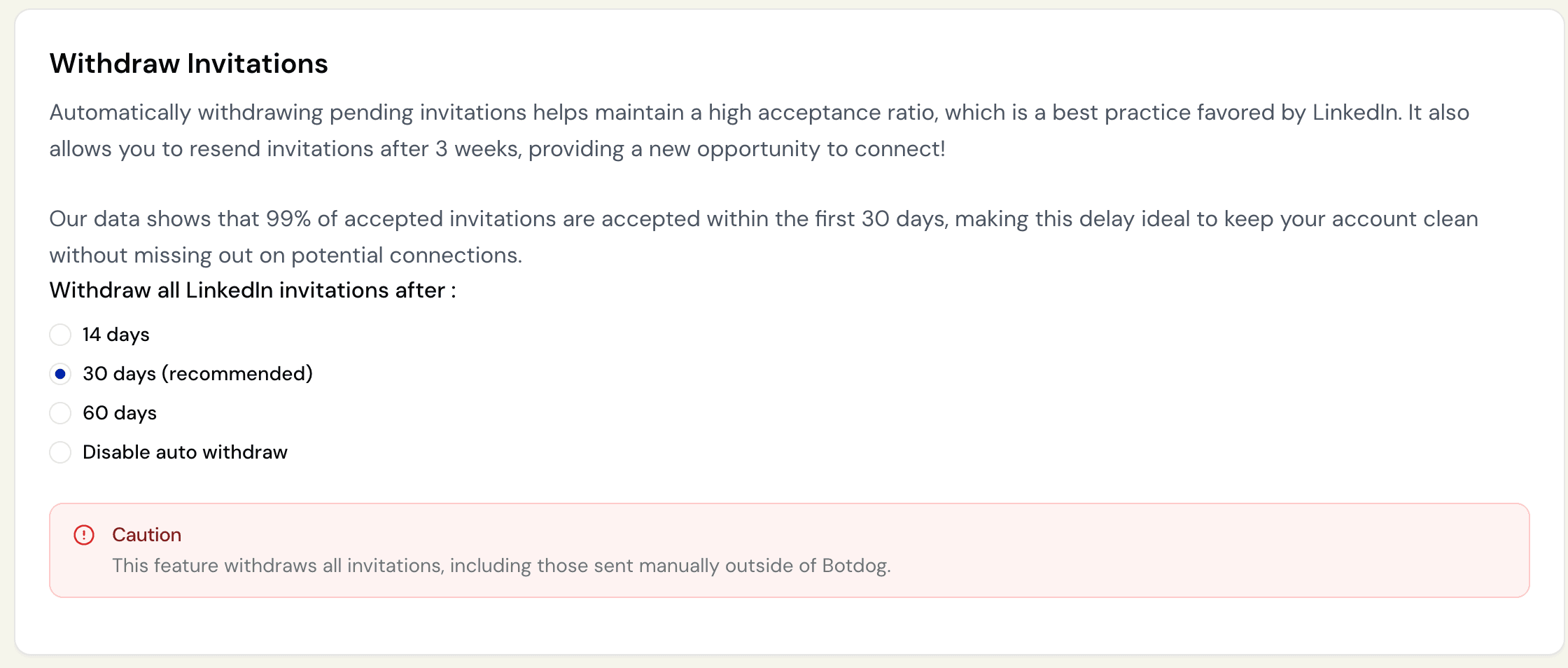1568x668 pixels.
Task: Click the Disable auto withdraw label
Action: click(185, 452)
